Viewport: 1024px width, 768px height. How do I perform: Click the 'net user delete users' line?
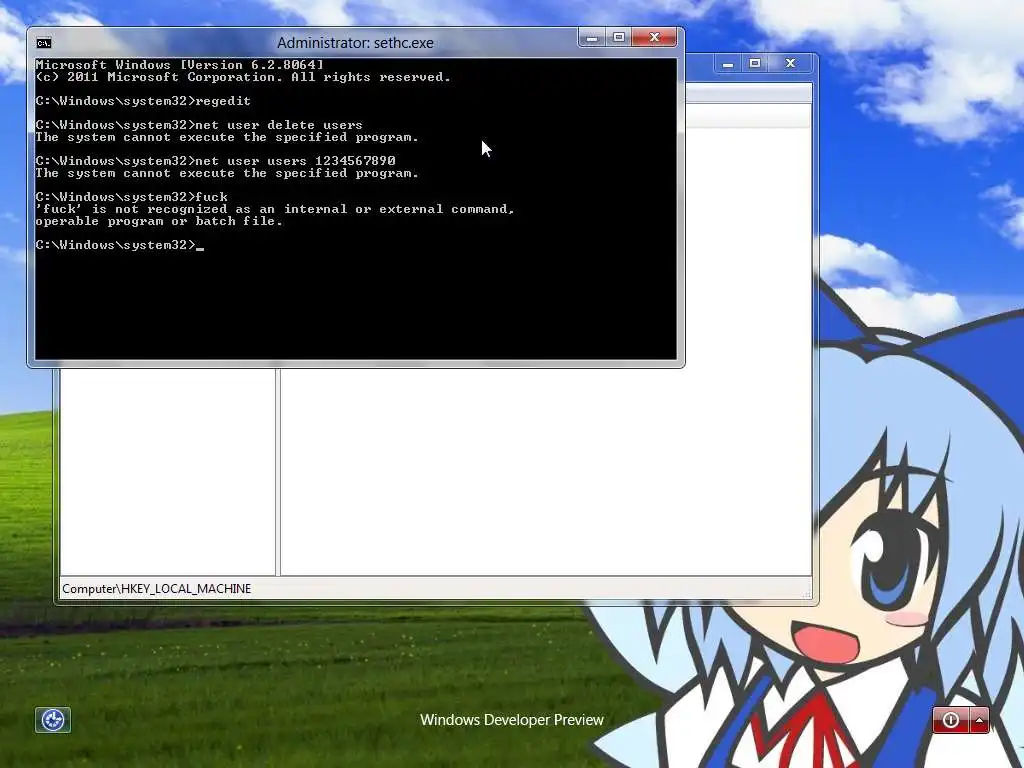[x=199, y=125]
